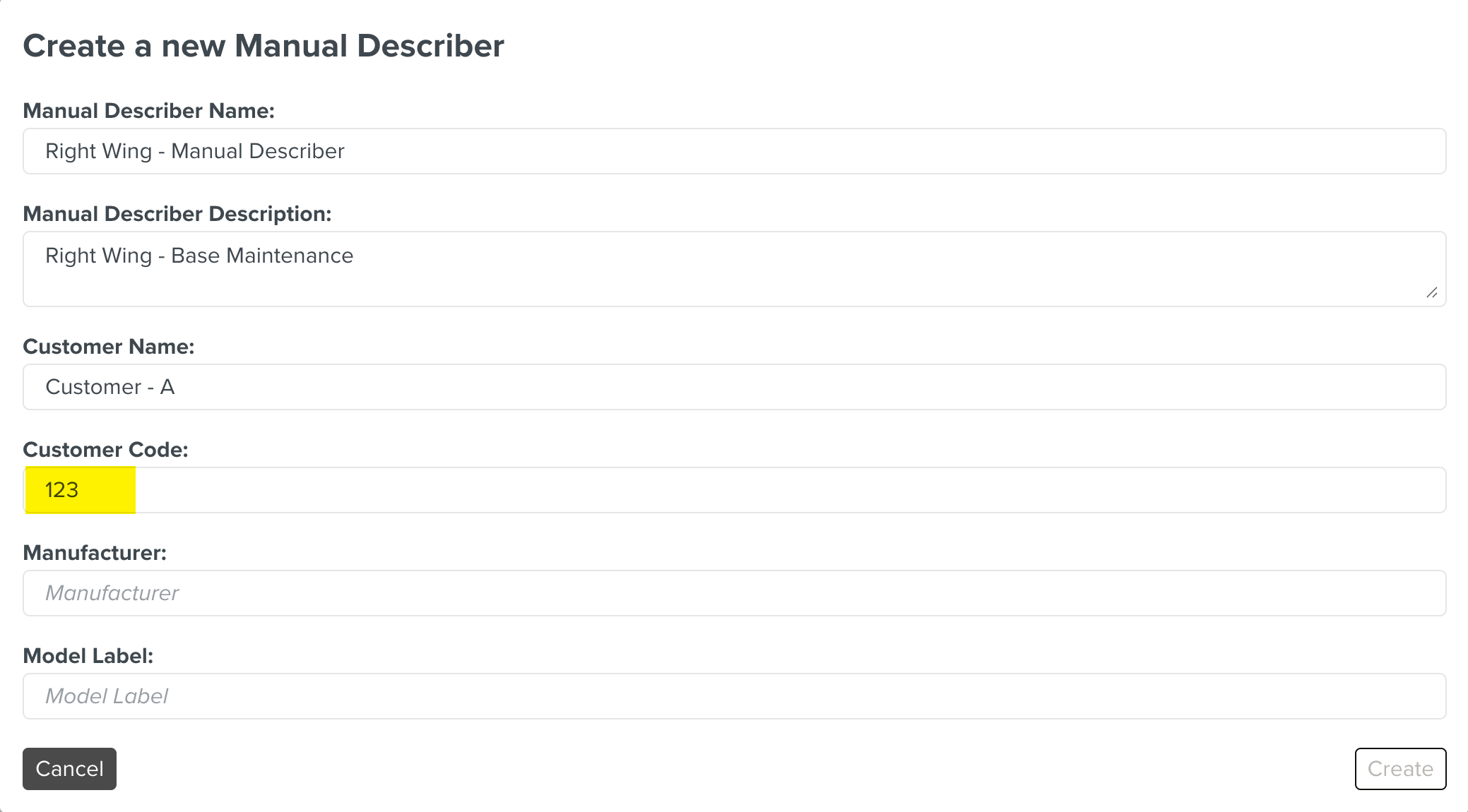Click the "Model Label:" label above its field
This screenshot has width=1468, height=812.
(88, 656)
